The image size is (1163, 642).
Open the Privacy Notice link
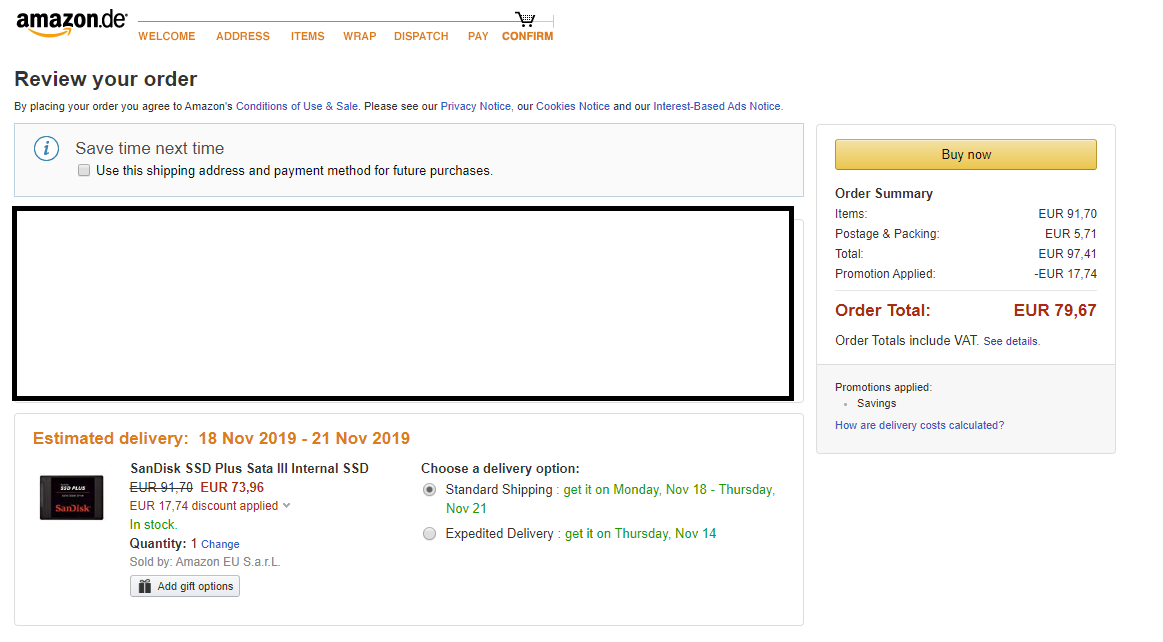click(475, 106)
